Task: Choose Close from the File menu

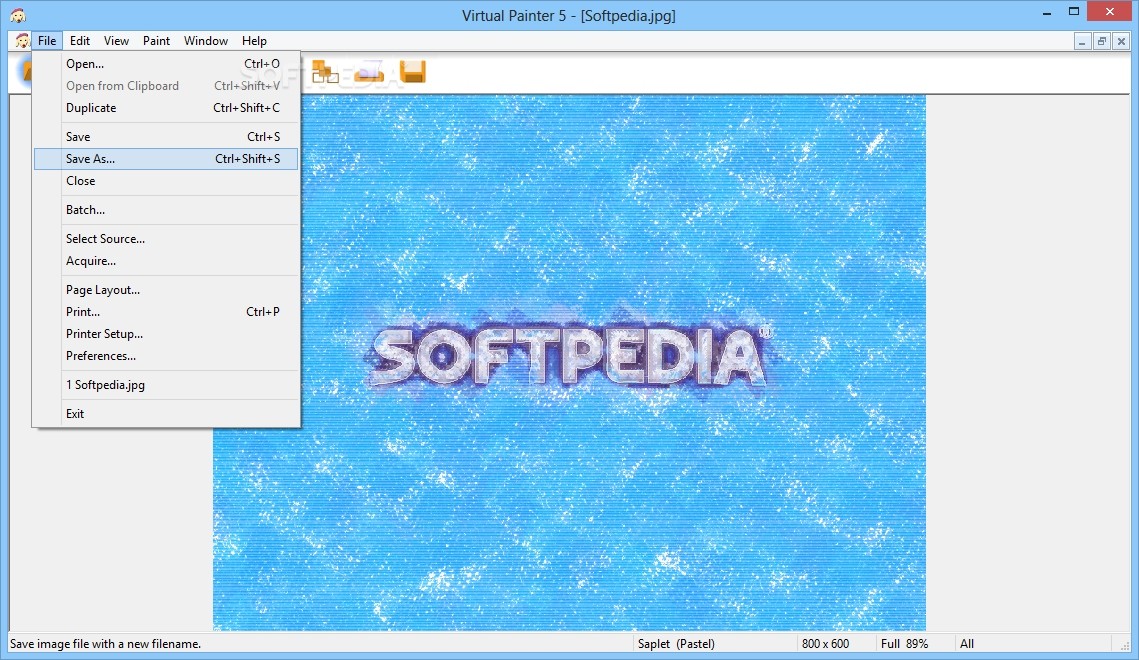Action: tap(166, 181)
